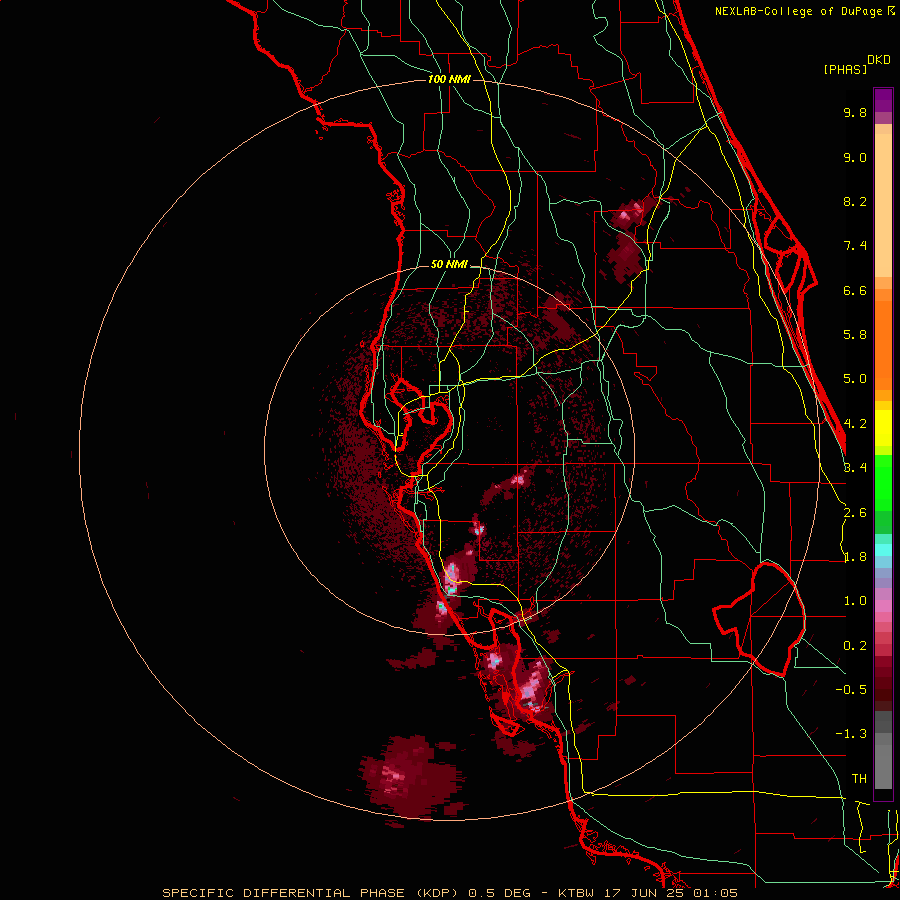Image resolution: width=900 pixels, height=900 pixels.
Task: Select the 0.2 scale label
Action: point(855,646)
